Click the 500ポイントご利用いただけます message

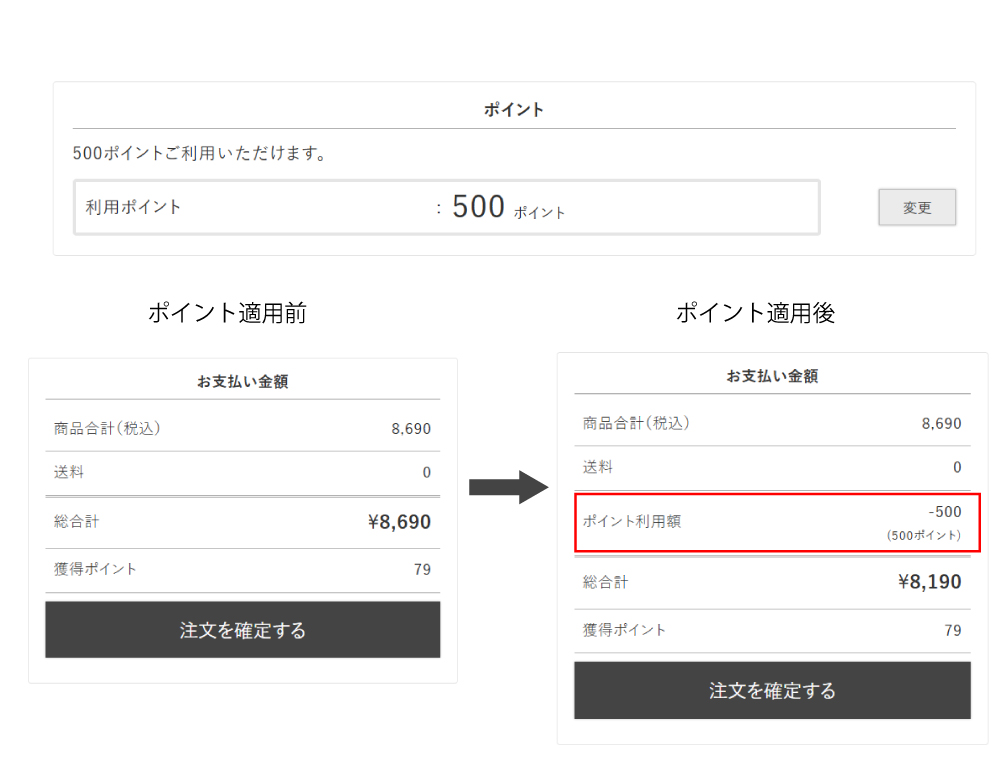pos(200,154)
